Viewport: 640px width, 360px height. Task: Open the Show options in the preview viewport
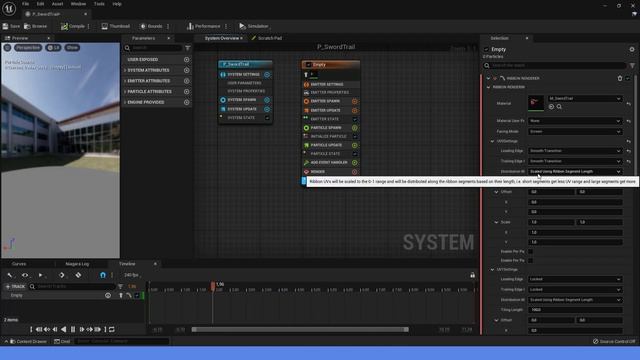pyautogui.click(x=72, y=48)
